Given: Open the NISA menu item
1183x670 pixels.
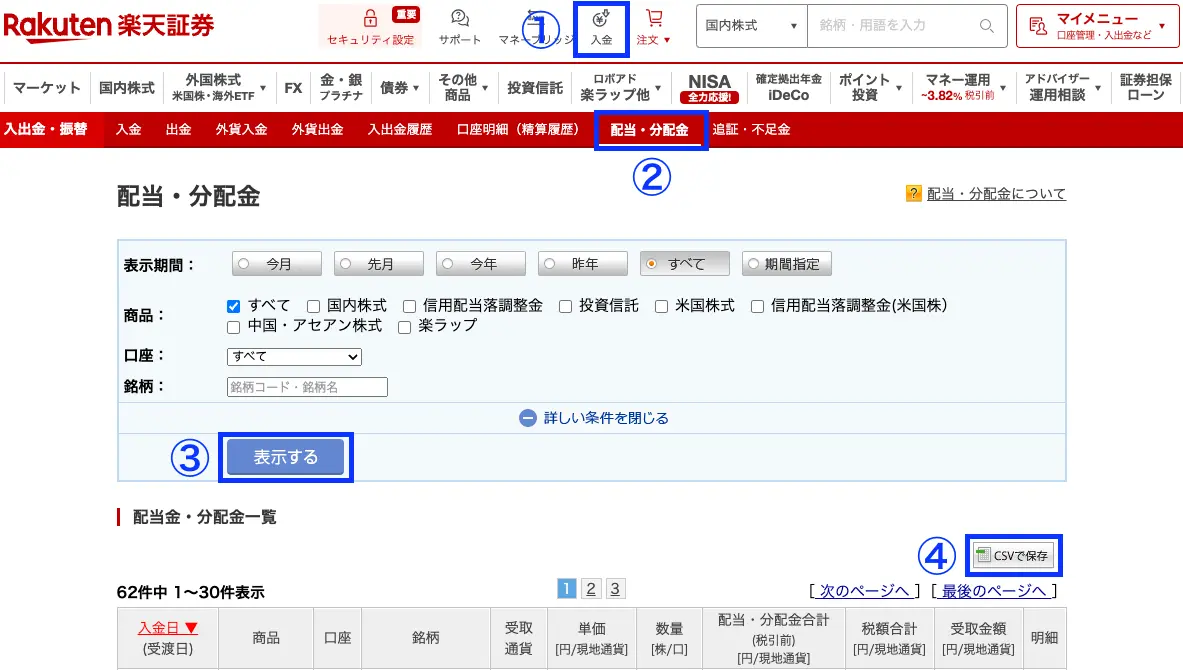Looking at the screenshot, I should 709,88.
